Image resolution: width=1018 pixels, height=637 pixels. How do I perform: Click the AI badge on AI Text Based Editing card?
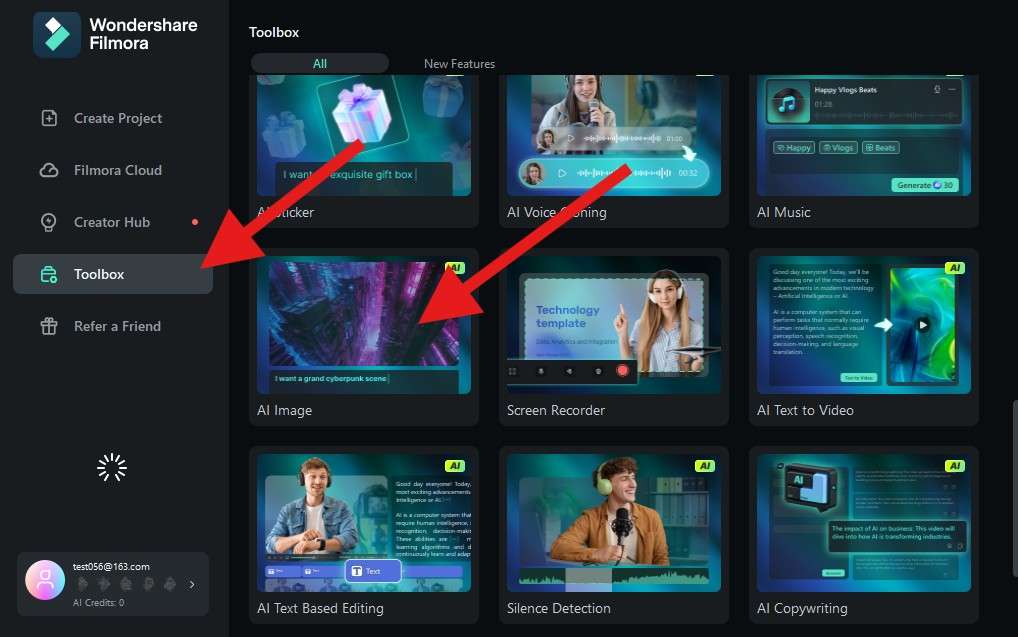pyautogui.click(x=454, y=466)
